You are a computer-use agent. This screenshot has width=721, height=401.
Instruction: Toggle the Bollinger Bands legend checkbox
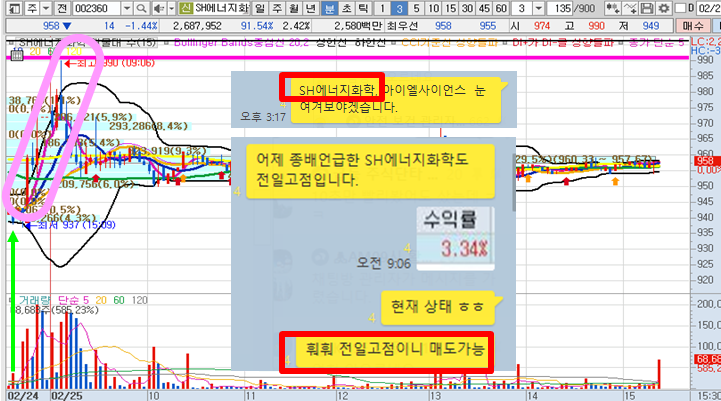(x=166, y=43)
